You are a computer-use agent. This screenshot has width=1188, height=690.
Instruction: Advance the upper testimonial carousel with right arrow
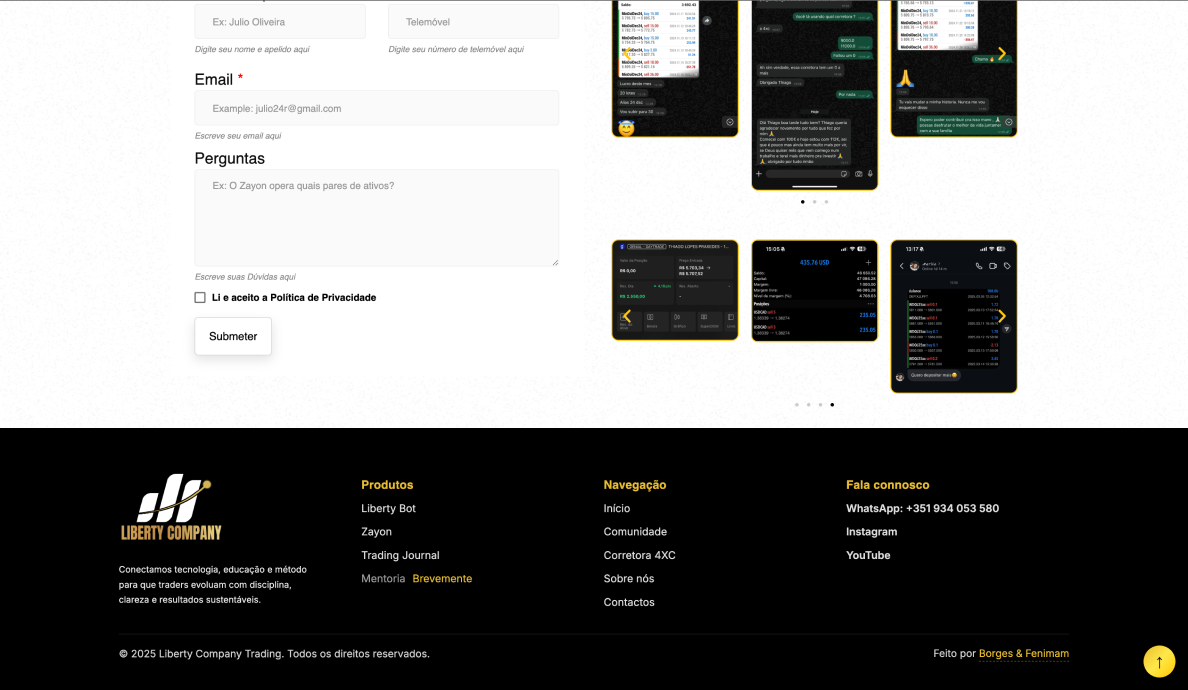pyautogui.click(x=1001, y=54)
